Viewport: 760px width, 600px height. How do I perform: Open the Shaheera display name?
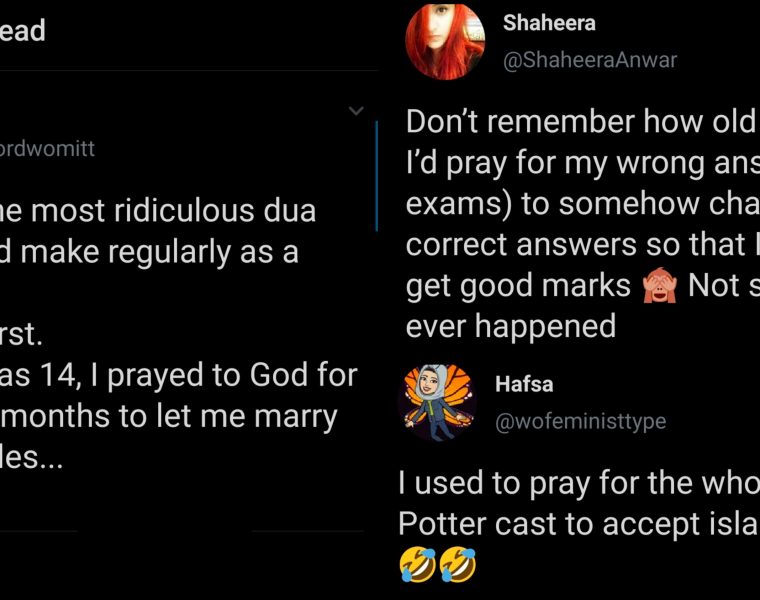[x=549, y=23]
